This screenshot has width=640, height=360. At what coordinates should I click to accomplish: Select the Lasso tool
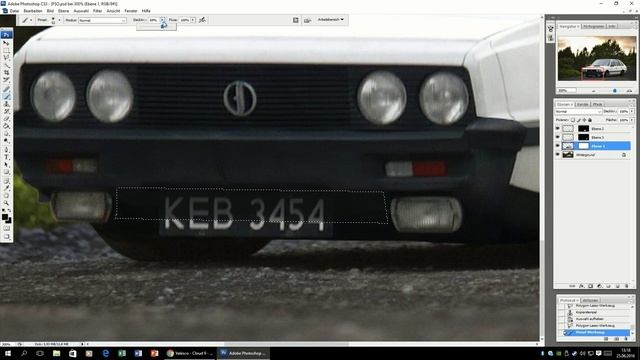pyautogui.click(x=6, y=58)
